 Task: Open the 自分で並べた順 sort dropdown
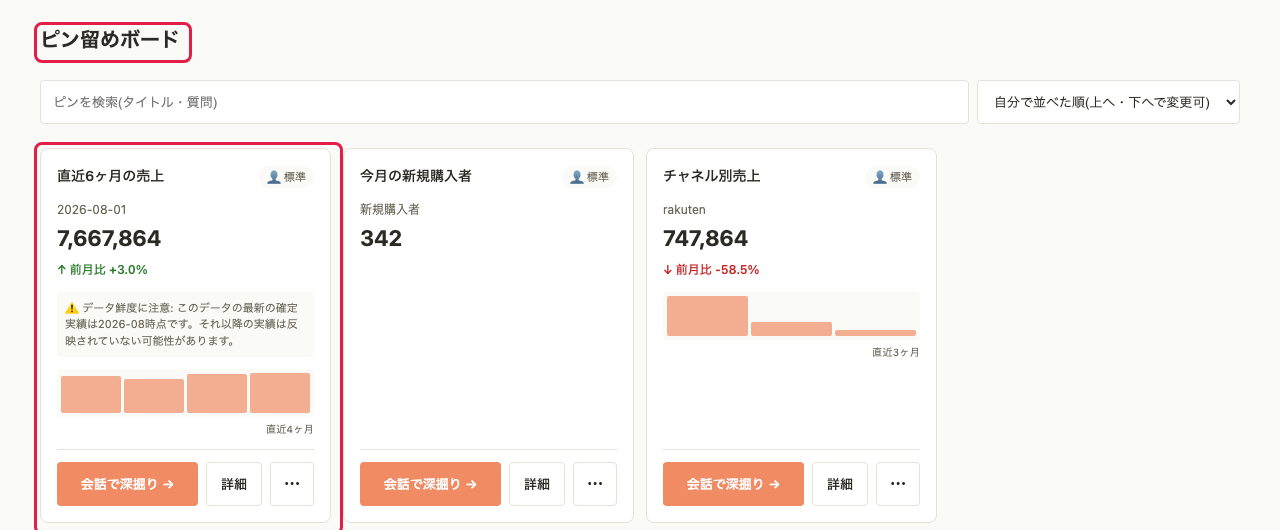tap(1108, 102)
